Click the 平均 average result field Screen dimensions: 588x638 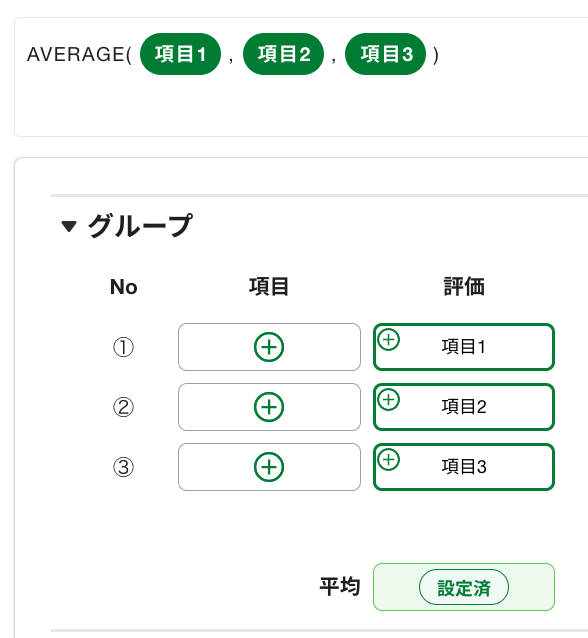point(464,587)
